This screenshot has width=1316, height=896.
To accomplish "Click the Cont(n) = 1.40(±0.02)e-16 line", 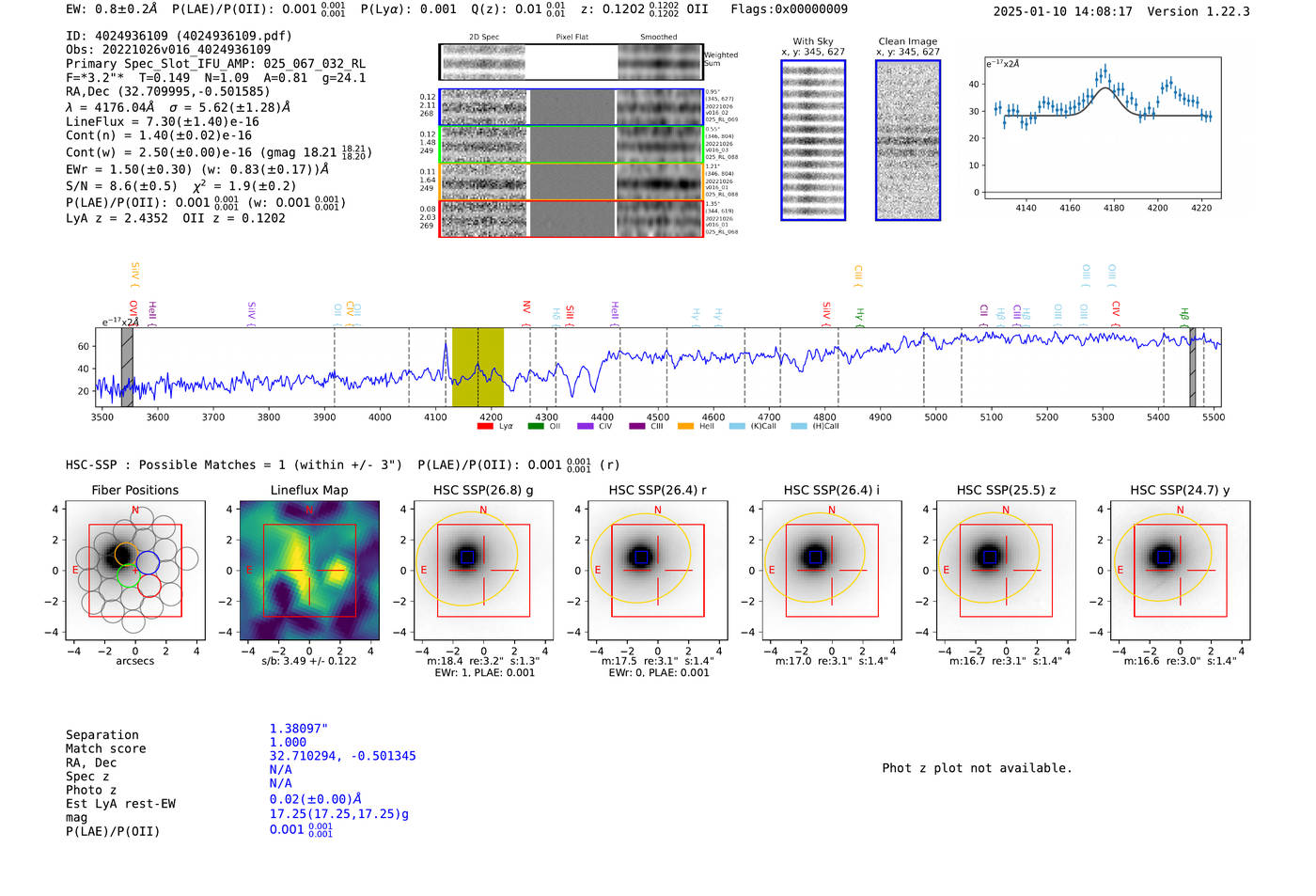I will pyautogui.click(x=159, y=135).
